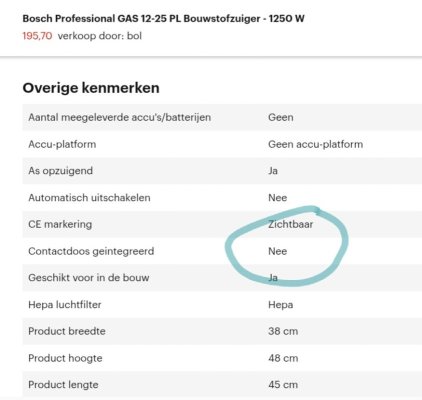Image resolution: width=422 pixels, height=400 pixels.
Task: Select the 'Hepa' filter value
Action: (x=281, y=305)
